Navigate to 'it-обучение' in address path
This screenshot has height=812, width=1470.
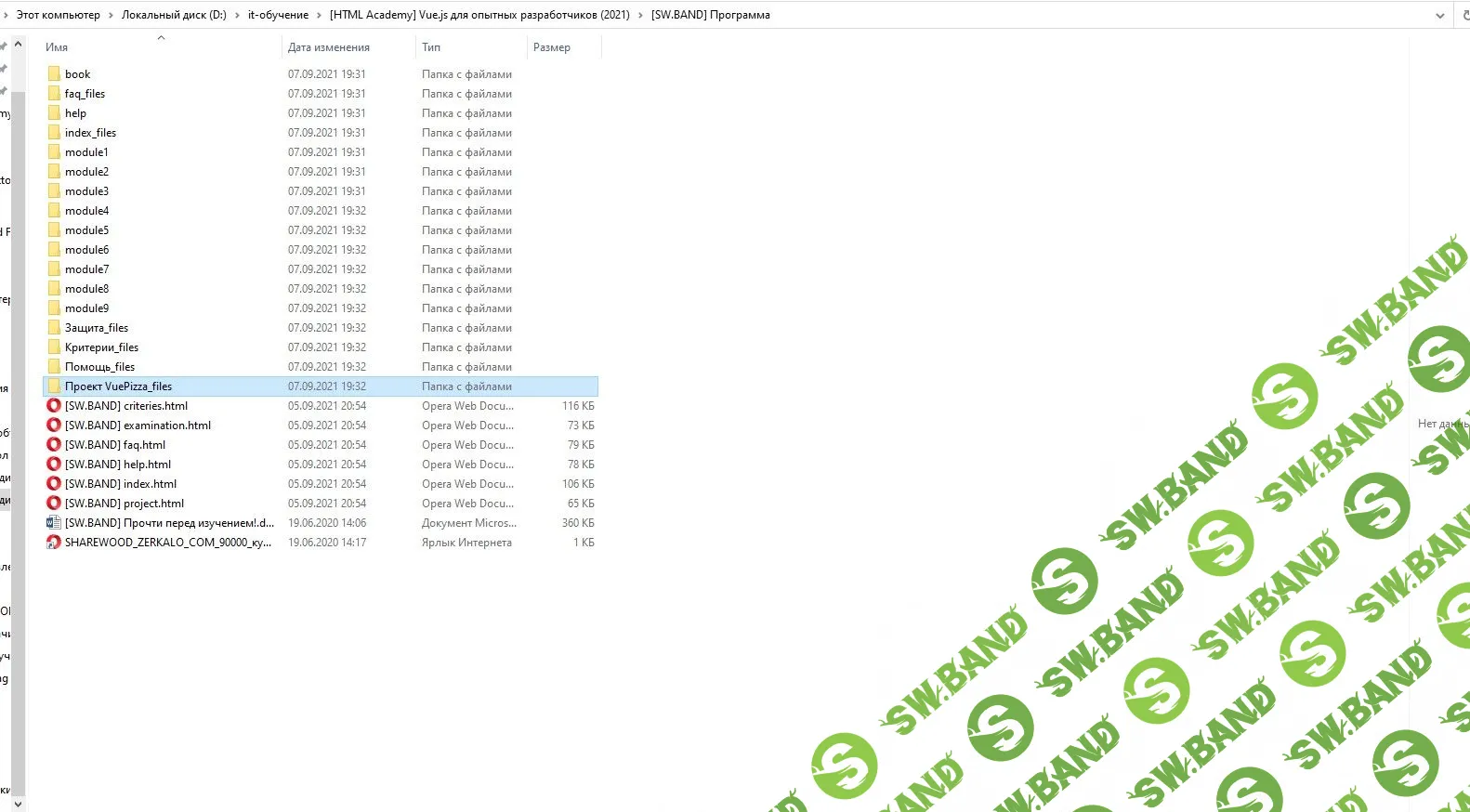278,15
